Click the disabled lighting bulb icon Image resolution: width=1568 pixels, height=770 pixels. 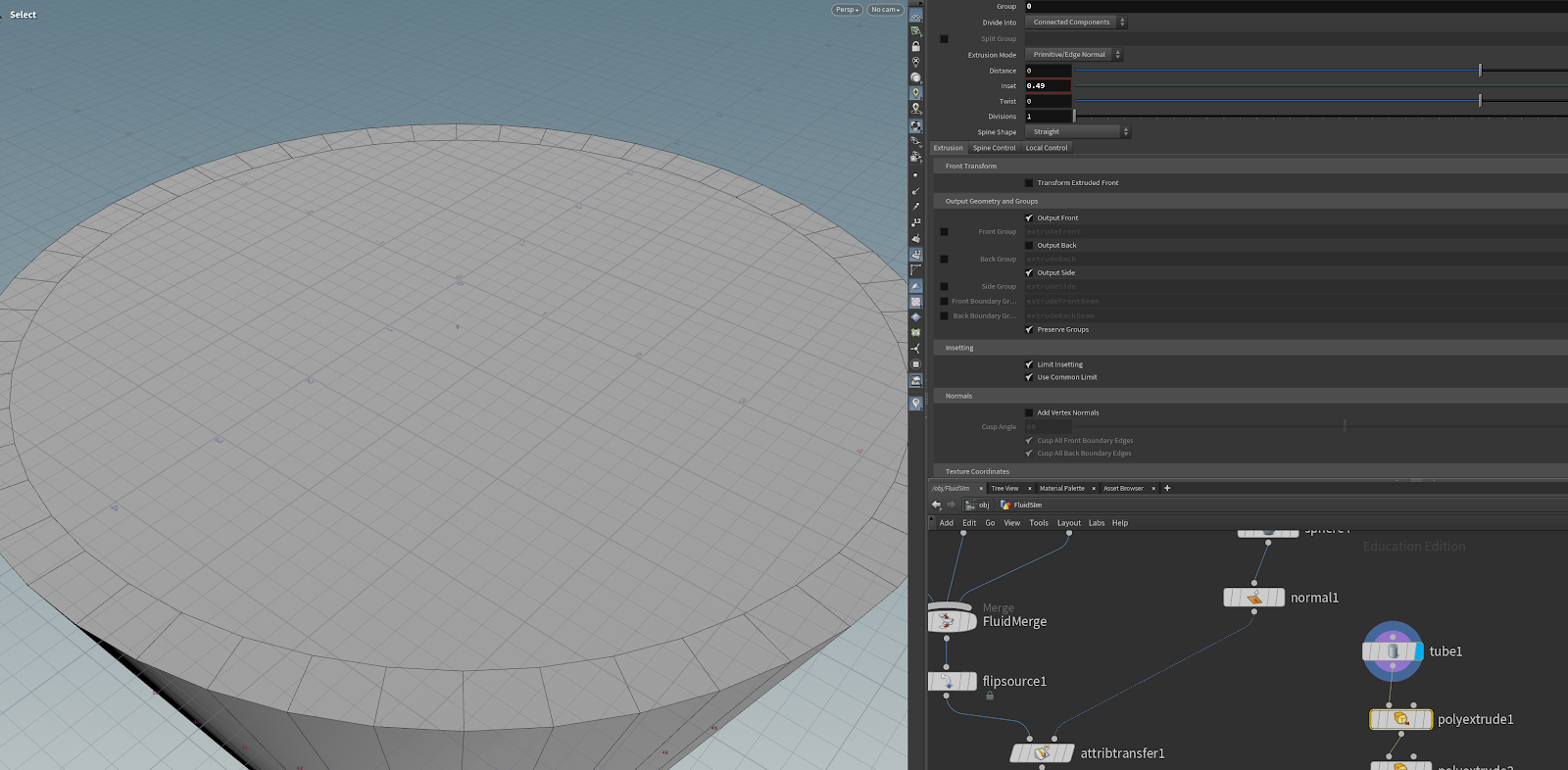(916, 62)
